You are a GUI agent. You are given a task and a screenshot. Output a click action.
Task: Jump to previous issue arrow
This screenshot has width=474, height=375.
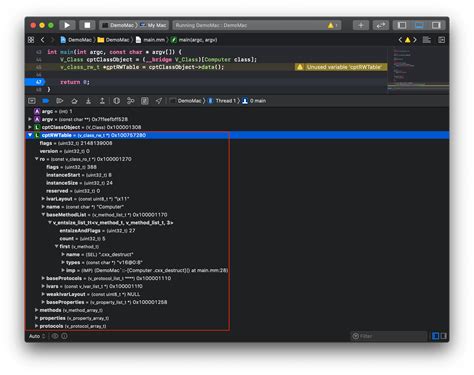[x=400, y=40]
